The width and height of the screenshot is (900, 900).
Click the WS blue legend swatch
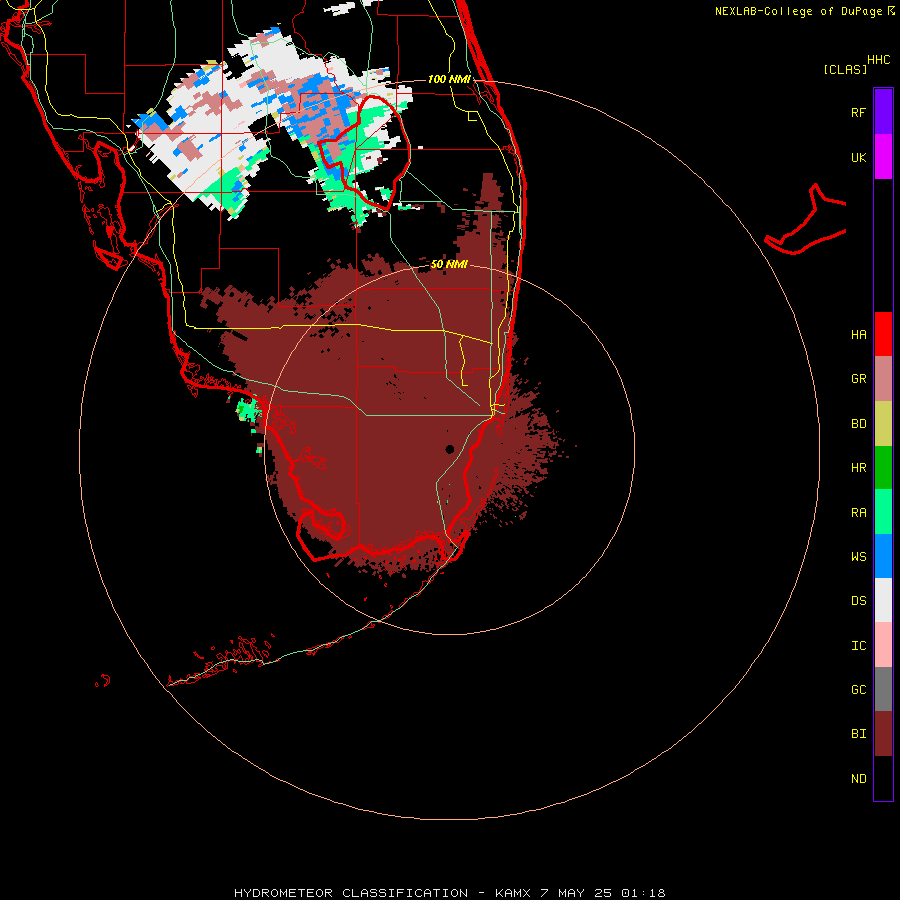coord(883,556)
